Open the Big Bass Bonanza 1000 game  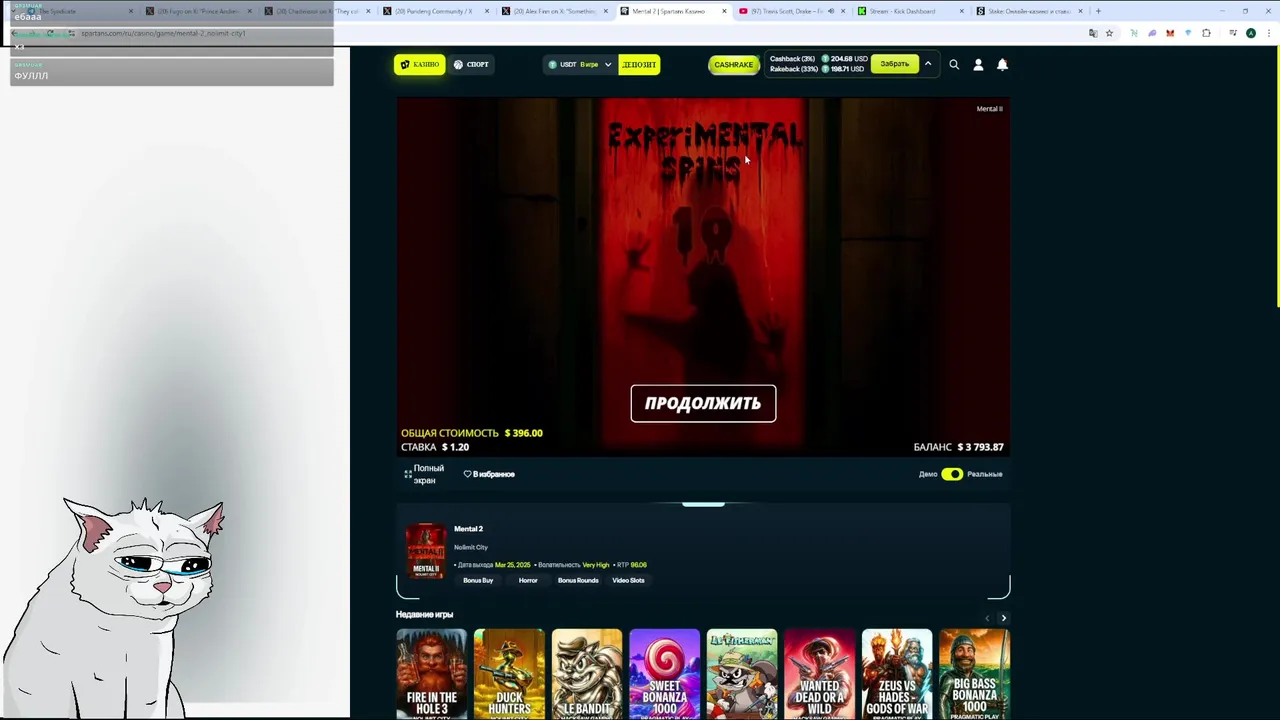(975, 674)
